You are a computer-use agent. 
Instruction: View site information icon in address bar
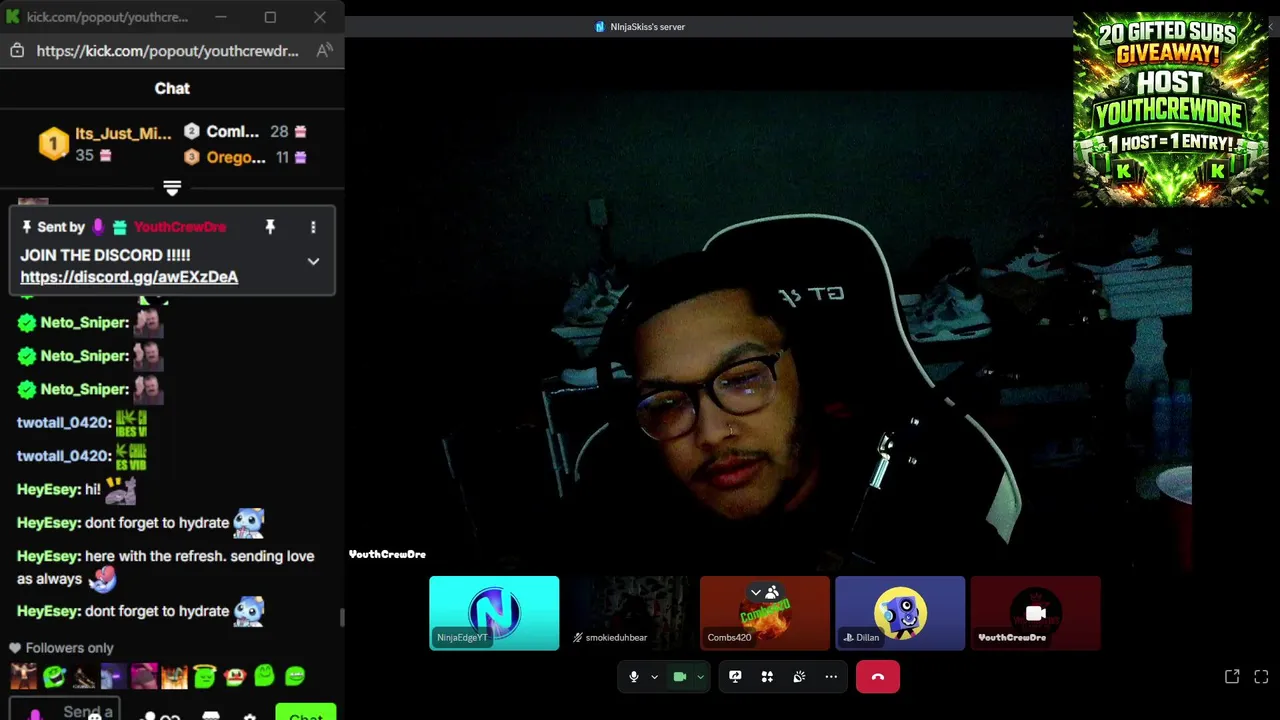coord(17,51)
